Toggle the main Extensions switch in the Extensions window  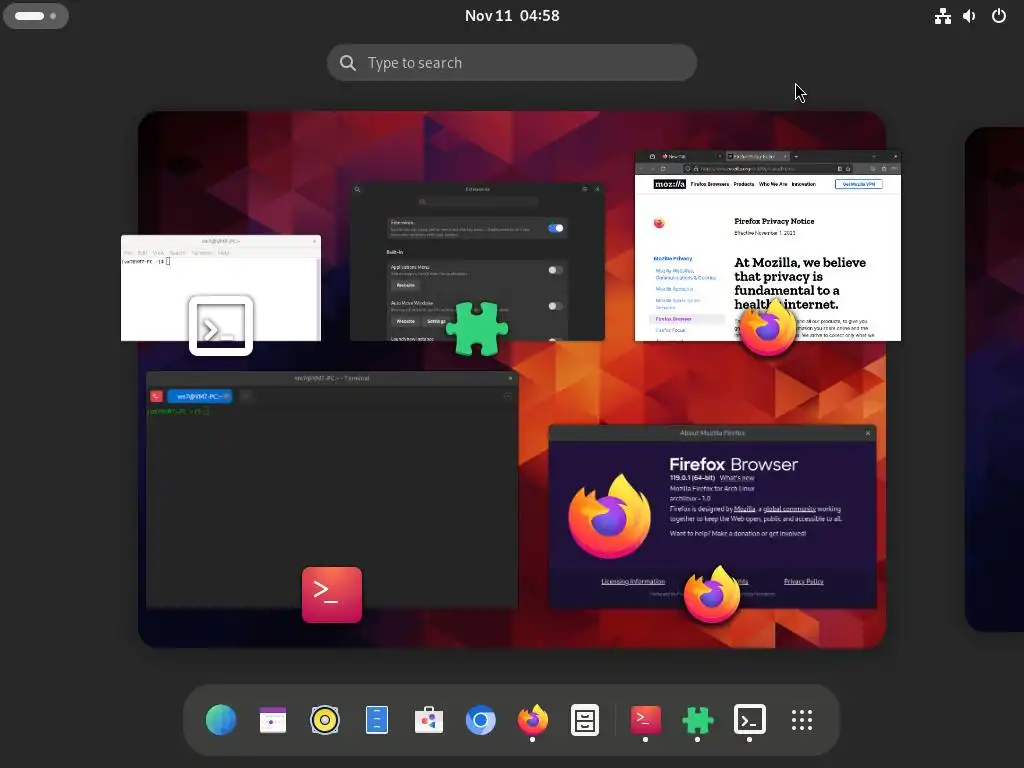(x=556, y=228)
